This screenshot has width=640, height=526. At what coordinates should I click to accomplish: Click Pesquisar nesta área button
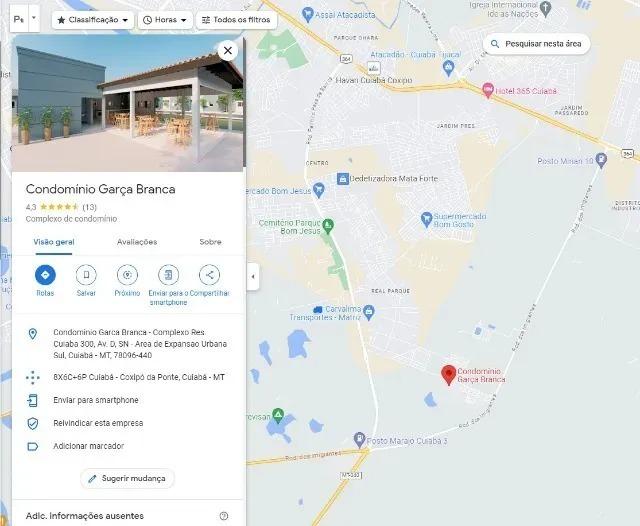[x=537, y=44]
